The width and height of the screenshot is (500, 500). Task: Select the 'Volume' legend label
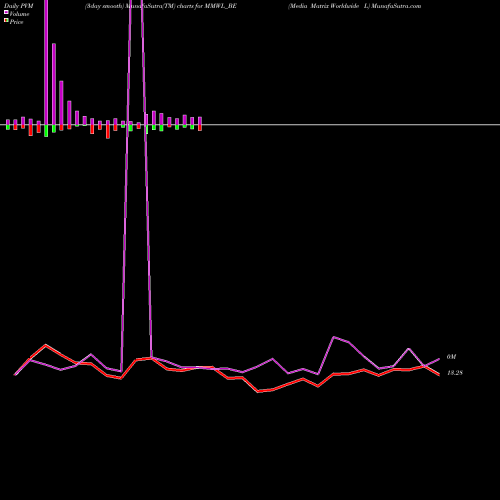pos(19,14)
